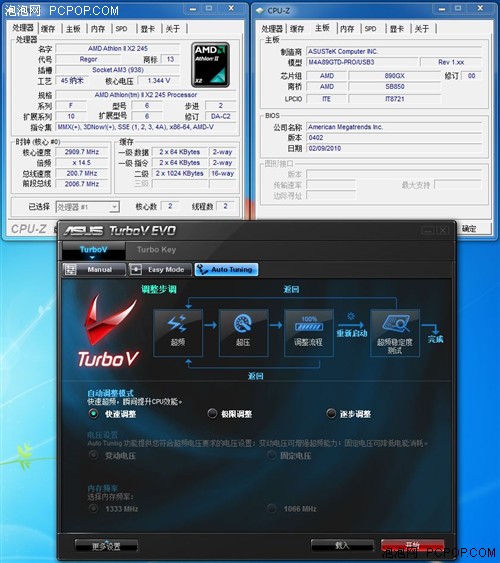This screenshot has height=563, width=500.
Task: Click the Auto Tuning wrench icon
Action: 203,270
